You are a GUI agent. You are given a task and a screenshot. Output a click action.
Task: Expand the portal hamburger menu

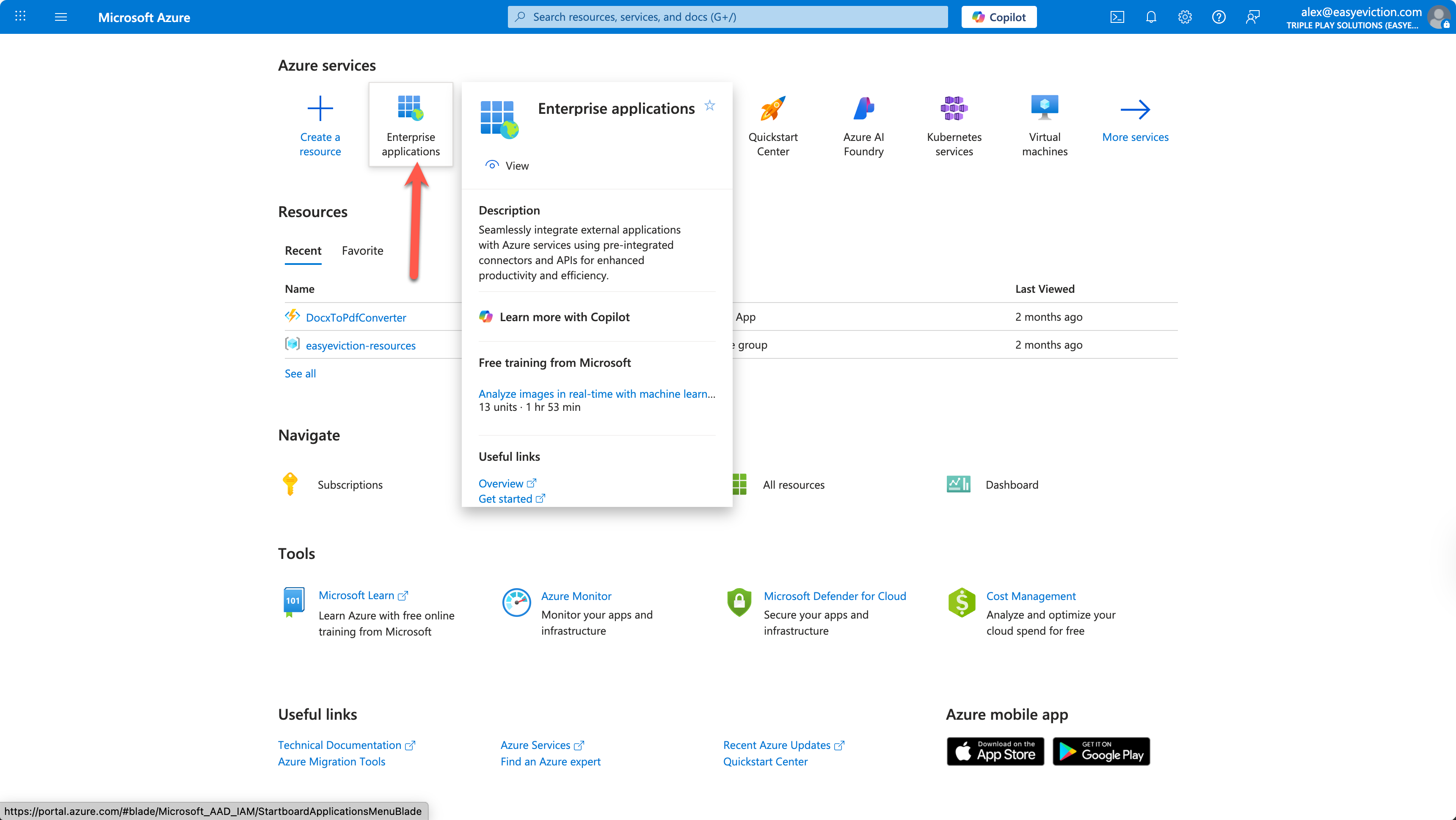coord(61,17)
